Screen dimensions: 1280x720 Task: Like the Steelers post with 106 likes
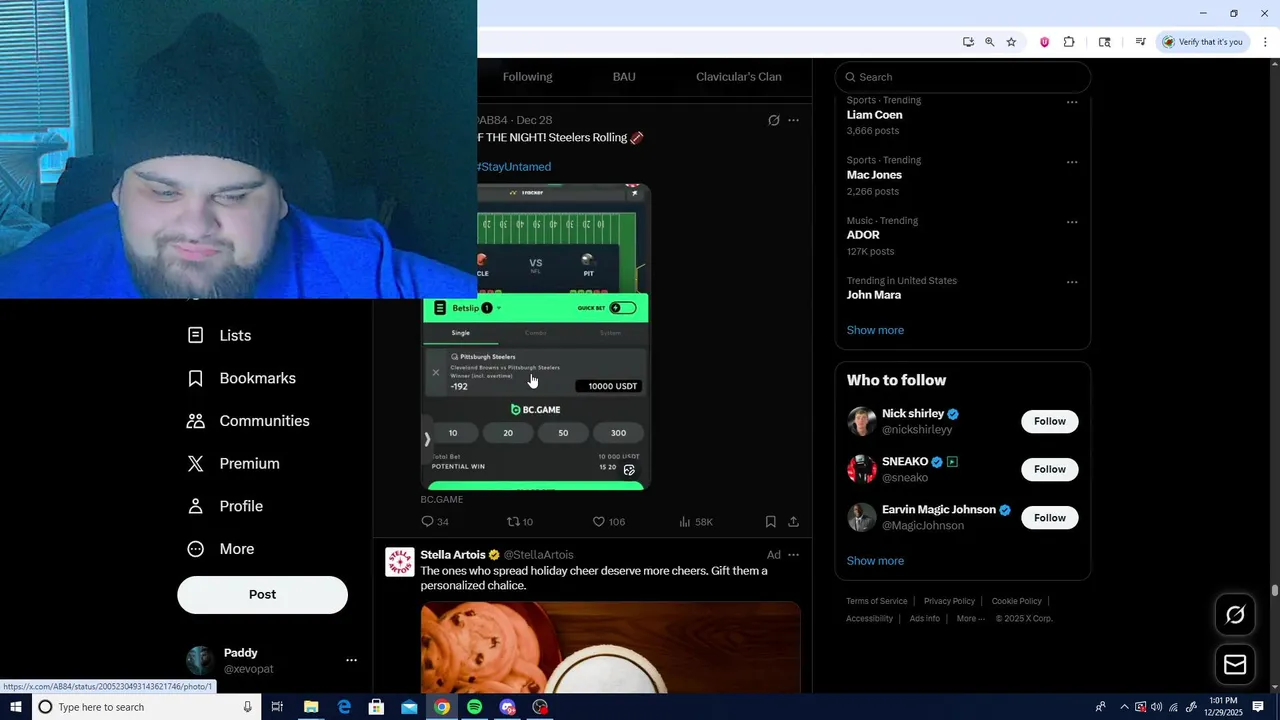coord(599,522)
